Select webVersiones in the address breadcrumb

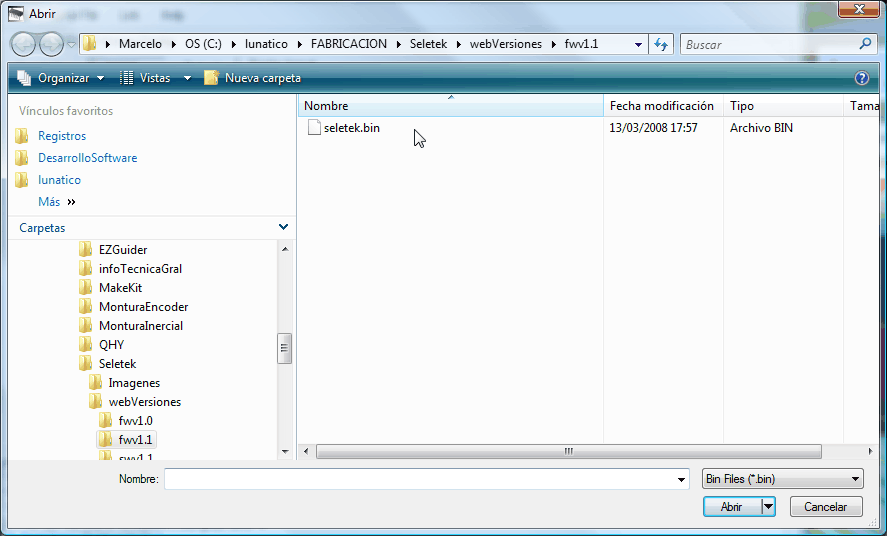[506, 44]
